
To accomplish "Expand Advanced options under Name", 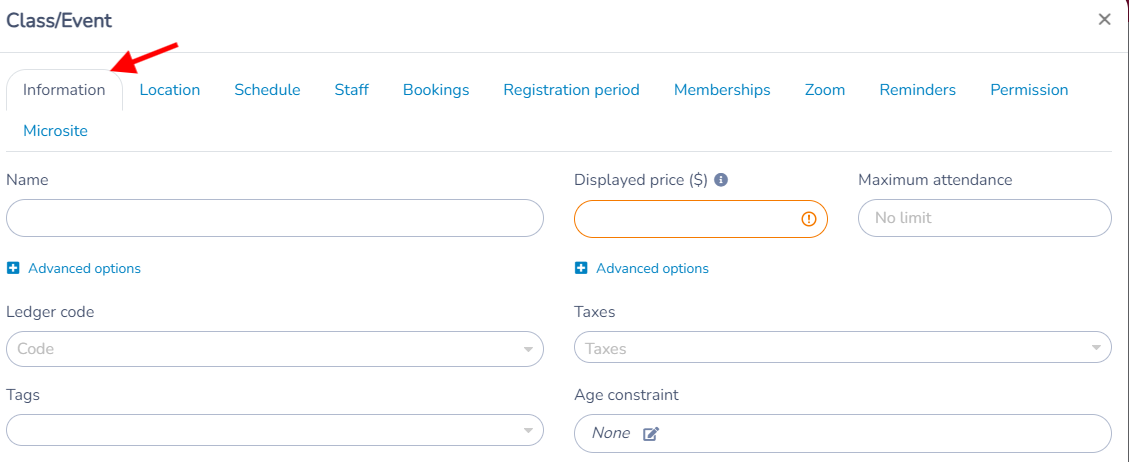I will [84, 268].
